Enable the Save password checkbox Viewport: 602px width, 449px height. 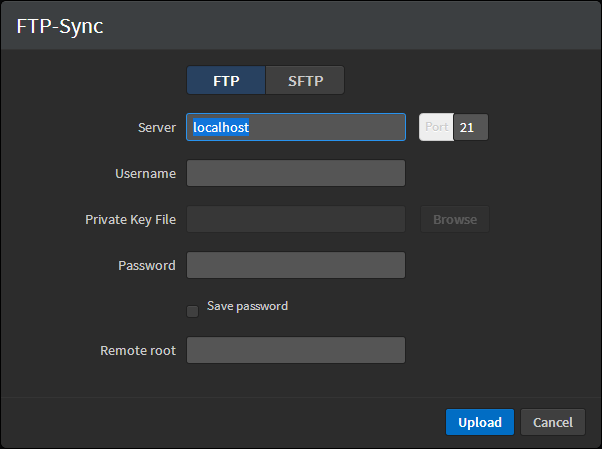pyautogui.click(x=192, y=311)
